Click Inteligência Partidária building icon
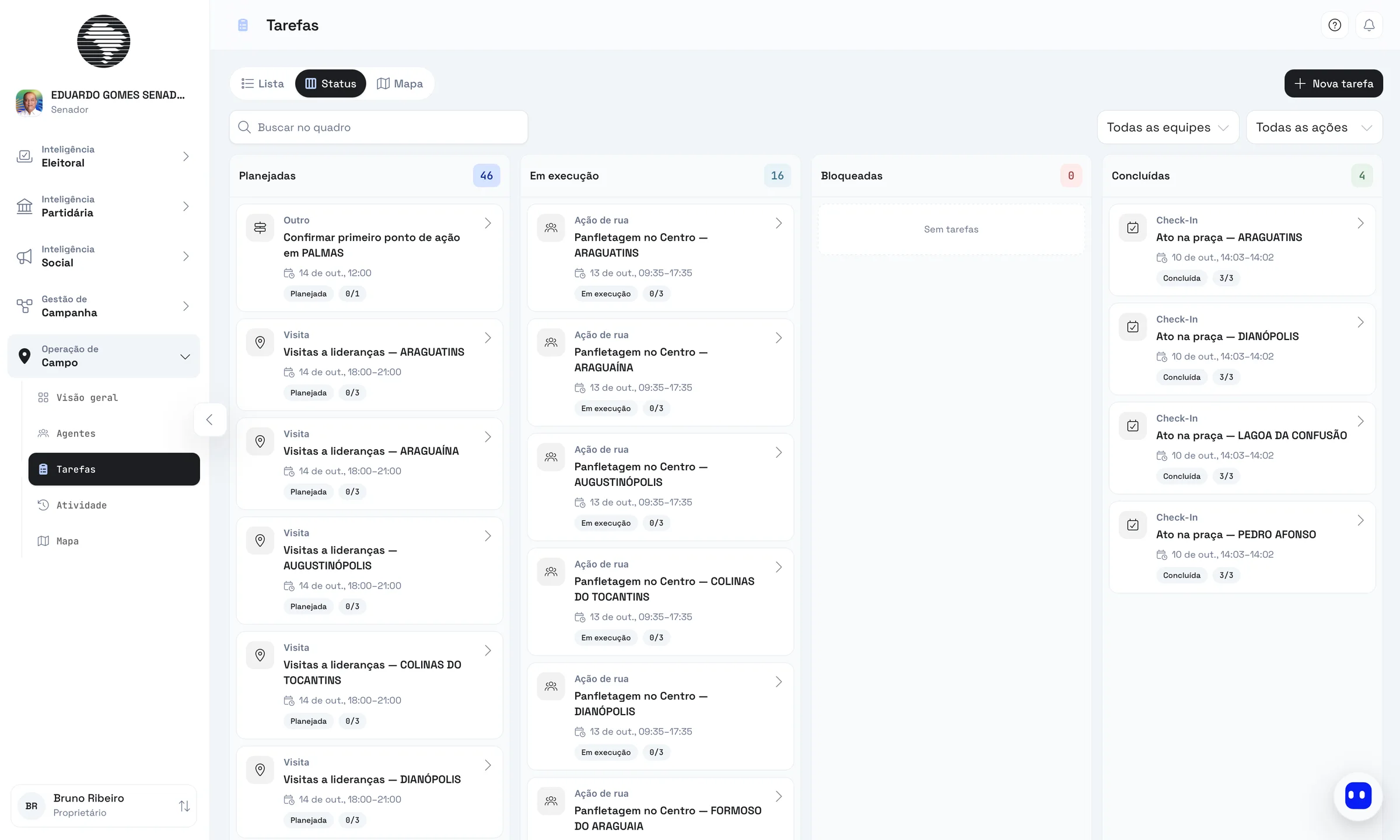 pyautogui.click(x=24, y=206)
